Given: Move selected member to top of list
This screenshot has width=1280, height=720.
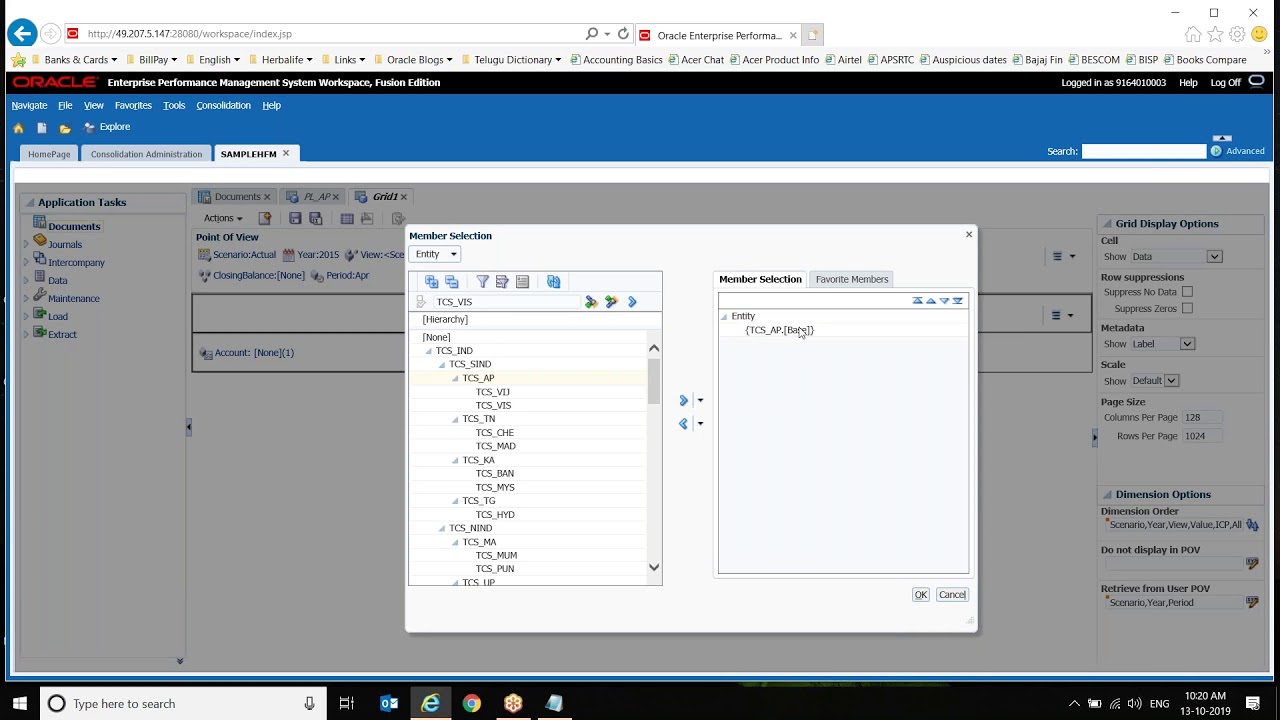Looking at the screenshot, I should (x=918, y=301).
